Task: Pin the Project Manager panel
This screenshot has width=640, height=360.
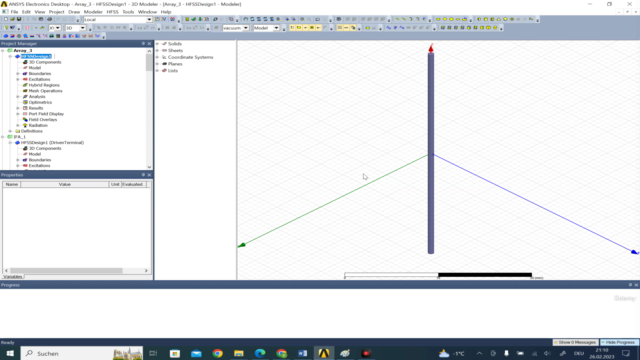Action: click(x=143, y=43)
